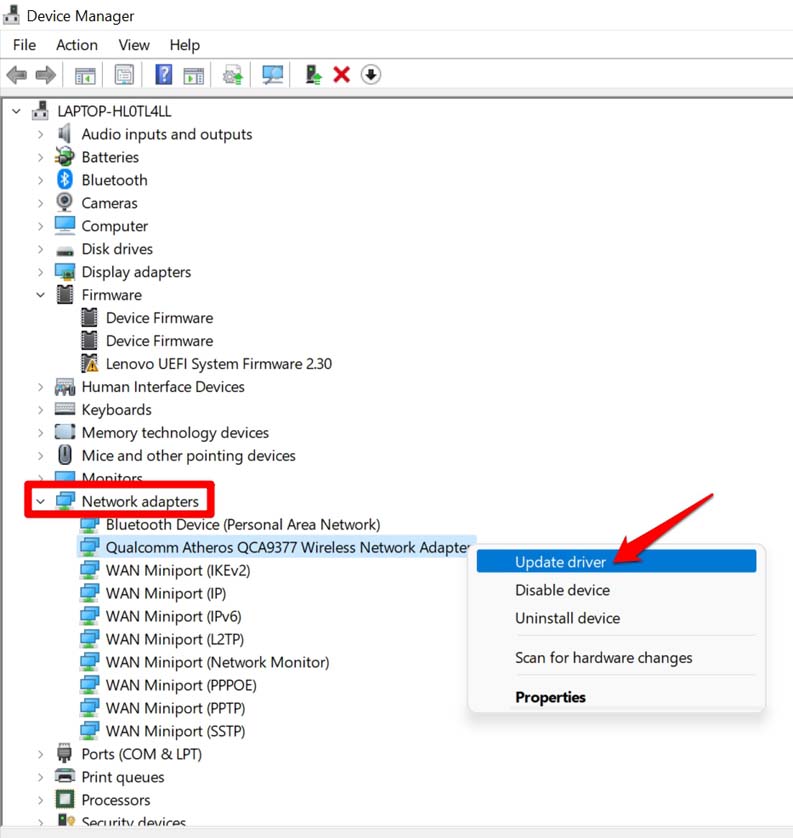Expand the Keyboards category
Screen dimensions: 793x838
(41, 410)
